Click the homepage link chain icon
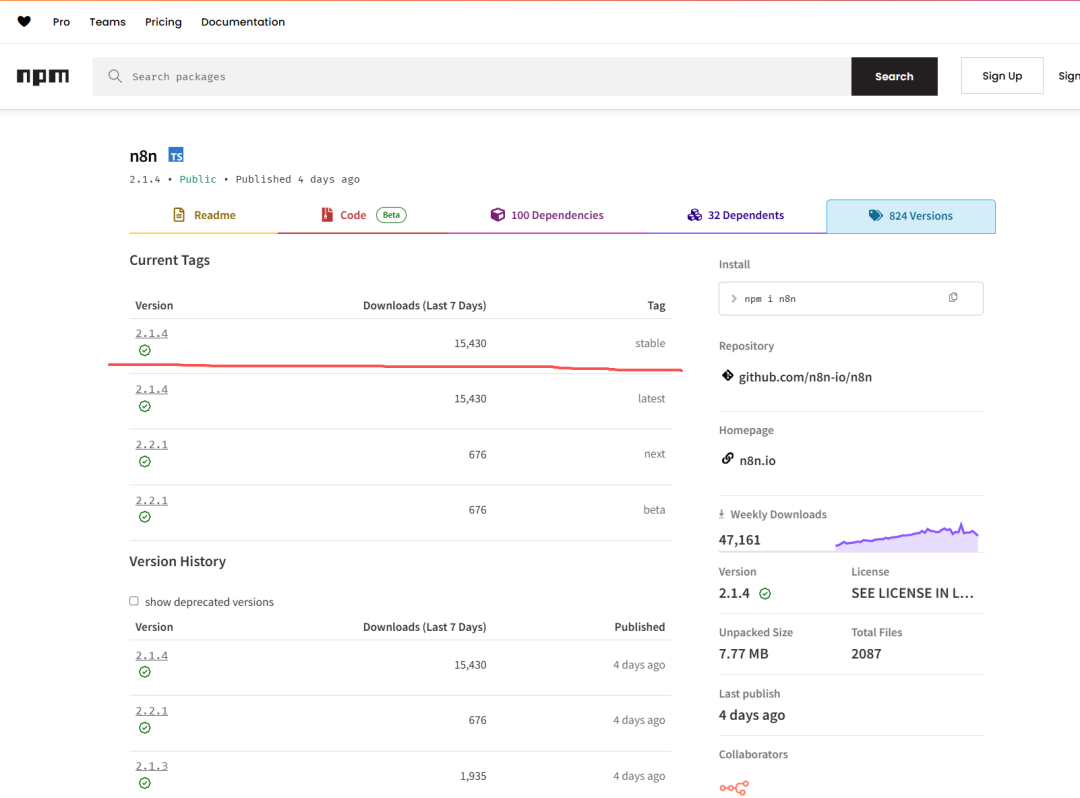Viewport: 1080px width, 798px height. (x=727, y=459)
